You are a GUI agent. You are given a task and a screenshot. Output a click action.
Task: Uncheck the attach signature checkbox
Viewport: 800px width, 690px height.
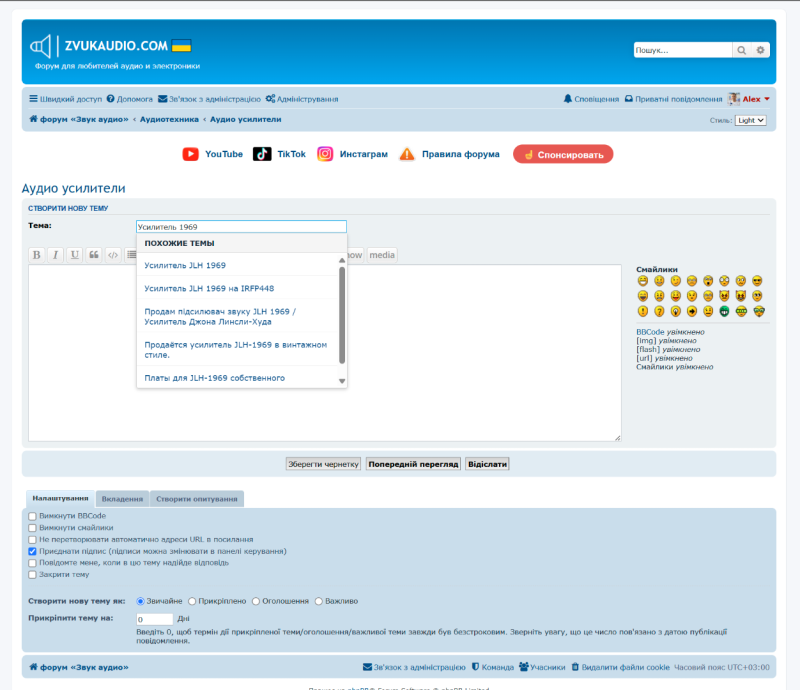tap(32, 551)
